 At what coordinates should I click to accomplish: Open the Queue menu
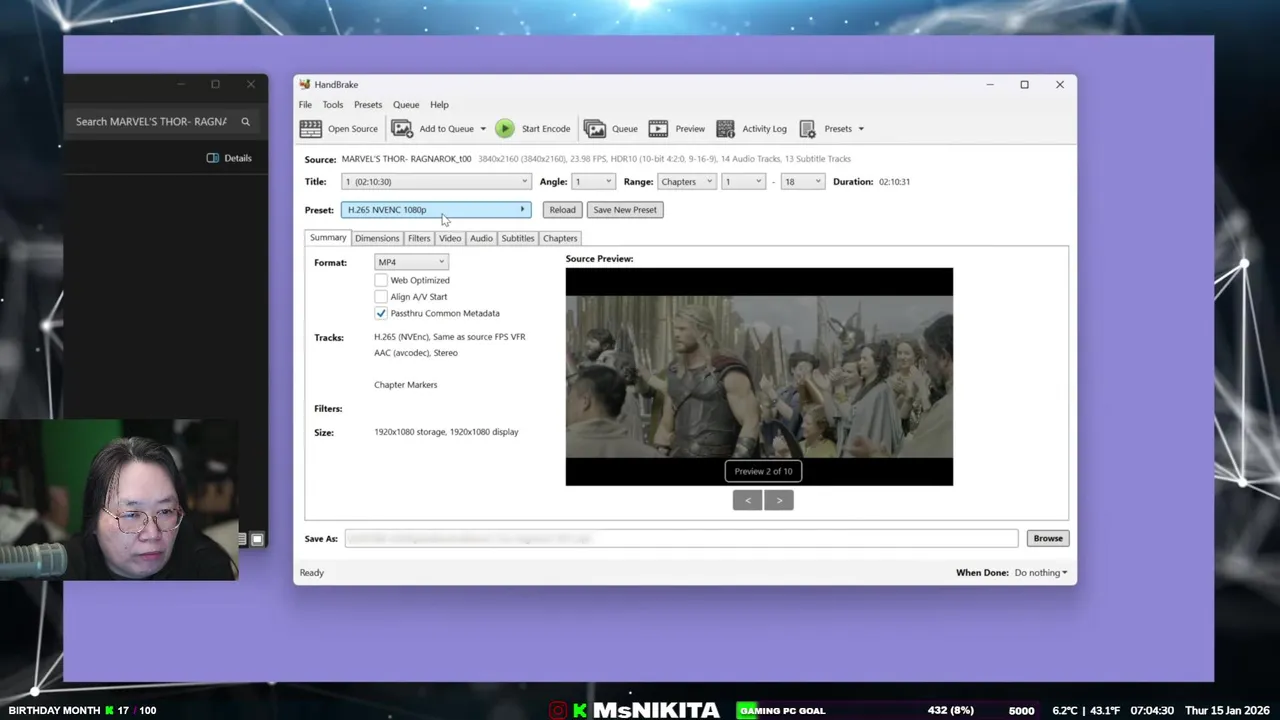(406, 105)
